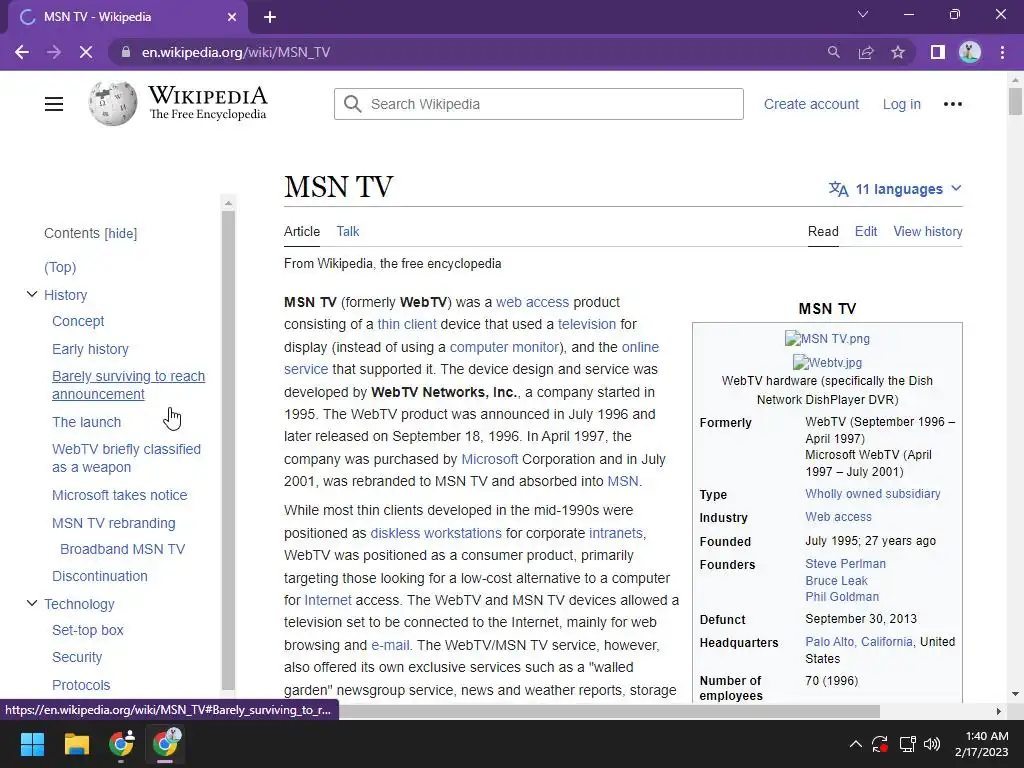Screen dimensions: 1024x768
Task: Click the Wikipedia globe logo
Action: click(x=113, y=103)
